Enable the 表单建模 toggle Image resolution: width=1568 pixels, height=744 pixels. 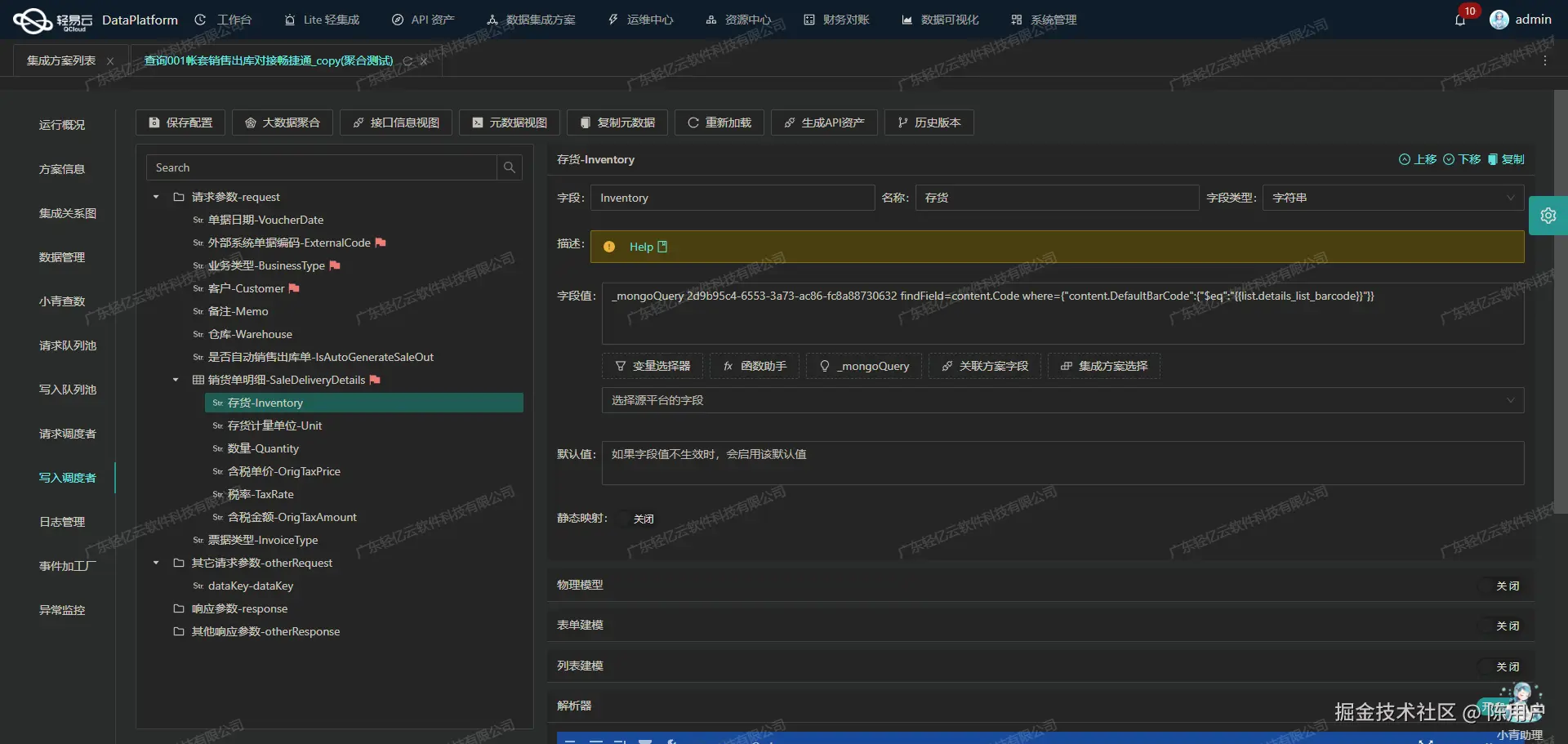(x=1508, y=626)
